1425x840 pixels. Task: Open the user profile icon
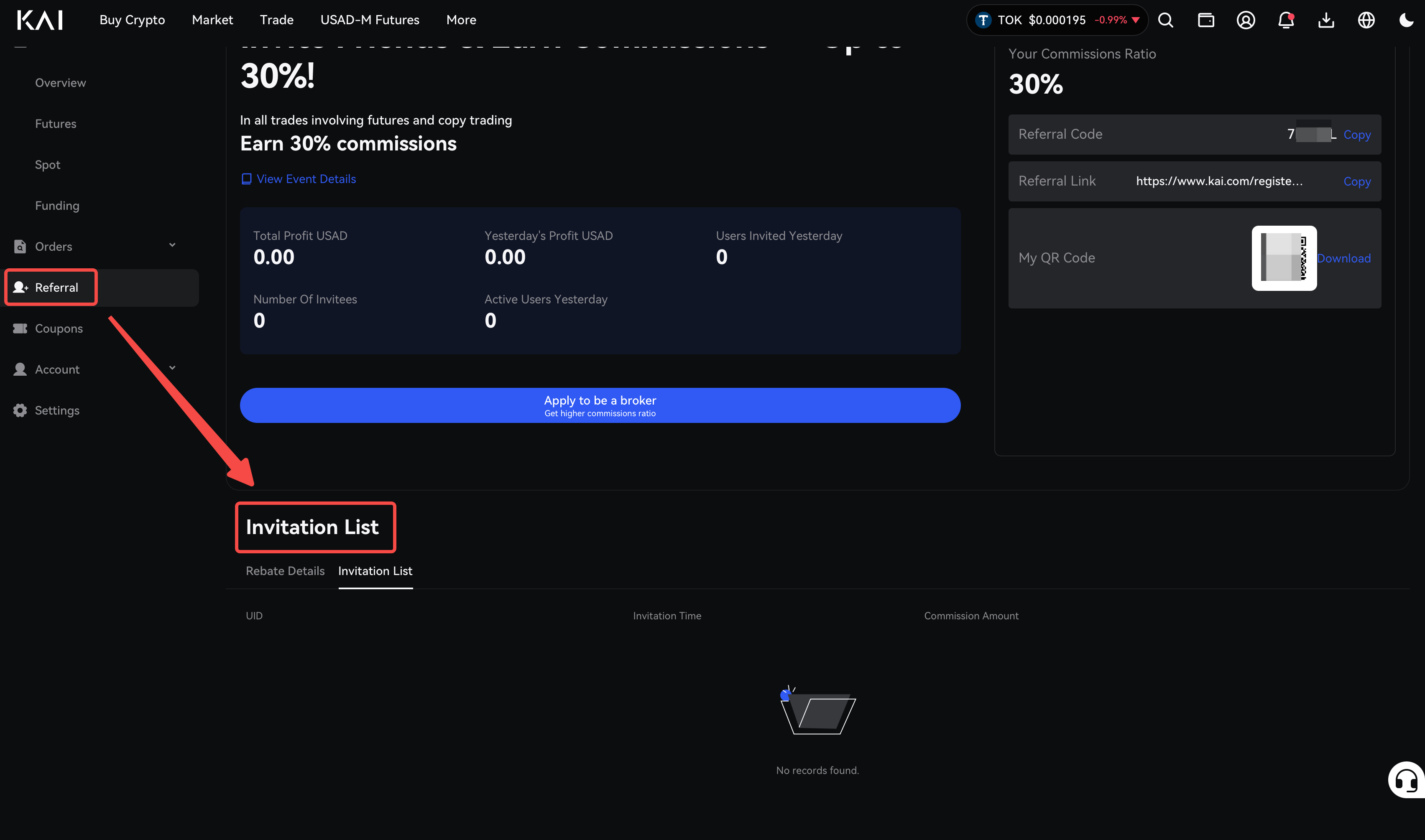(x=1246, y=20)
